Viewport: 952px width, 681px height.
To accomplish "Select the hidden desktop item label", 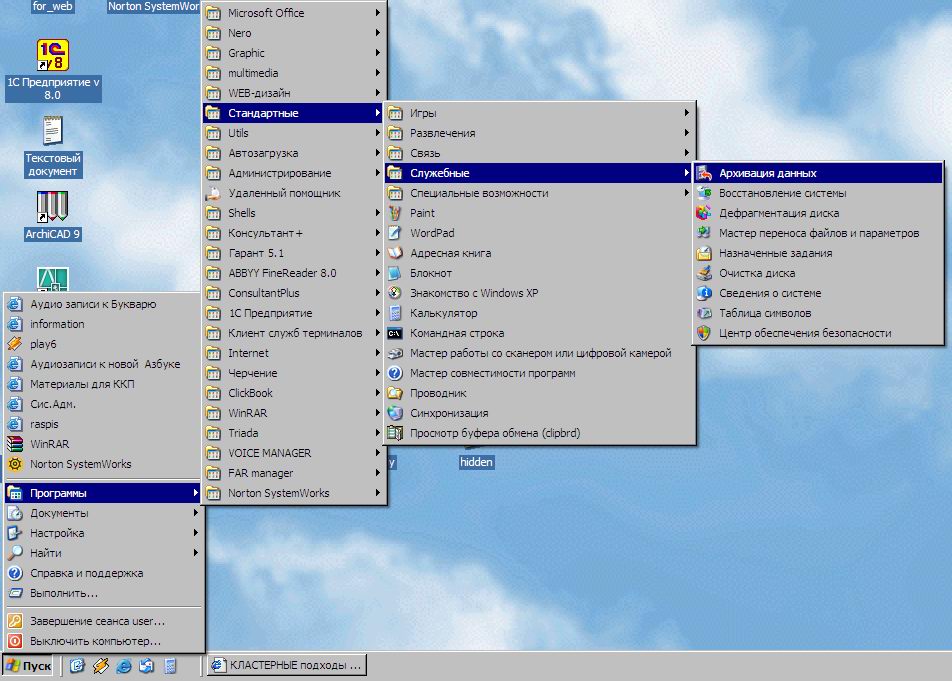I will tap(476, 462).
